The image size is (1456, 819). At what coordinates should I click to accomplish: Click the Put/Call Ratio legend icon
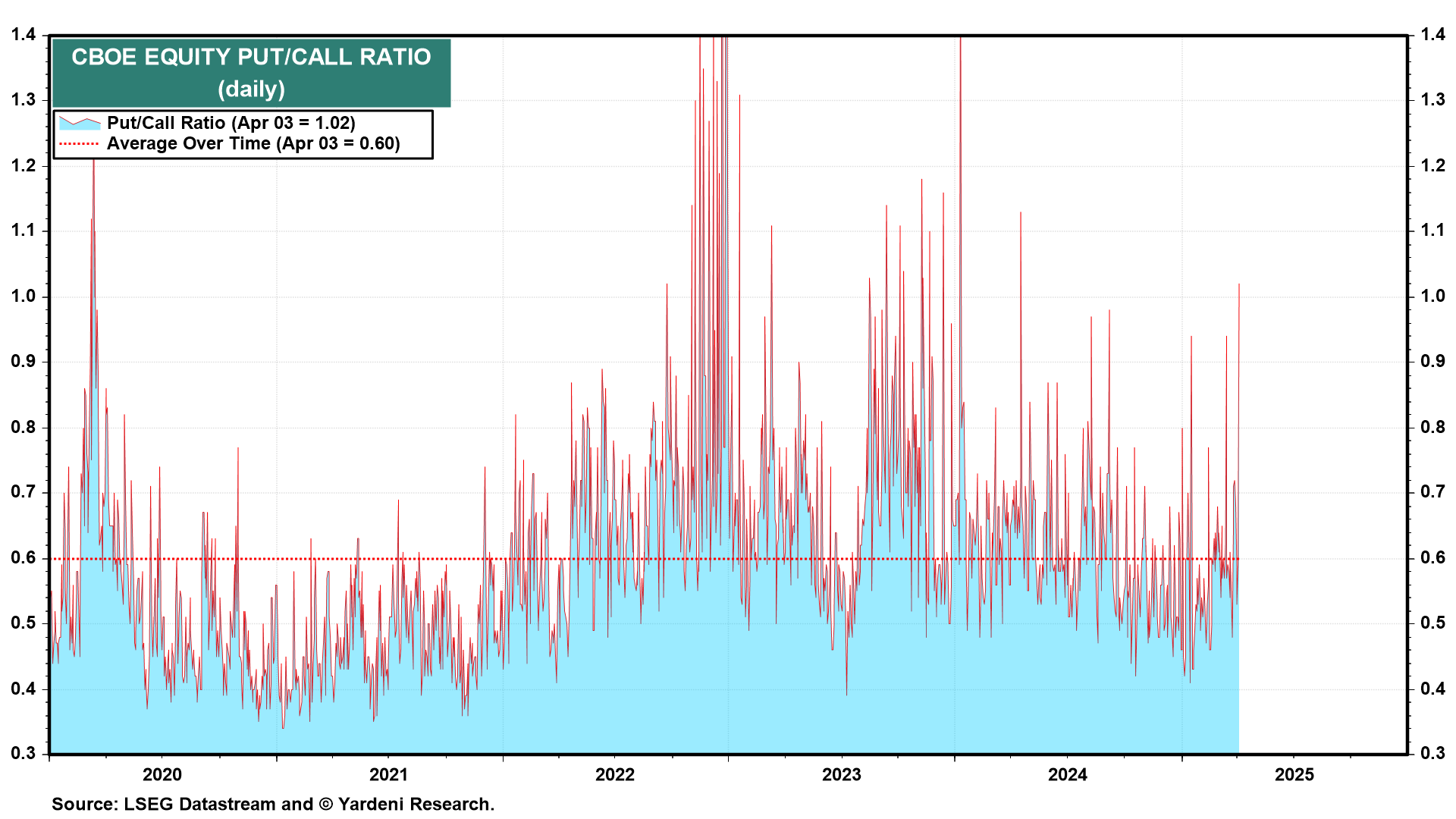tap(80, 123)
